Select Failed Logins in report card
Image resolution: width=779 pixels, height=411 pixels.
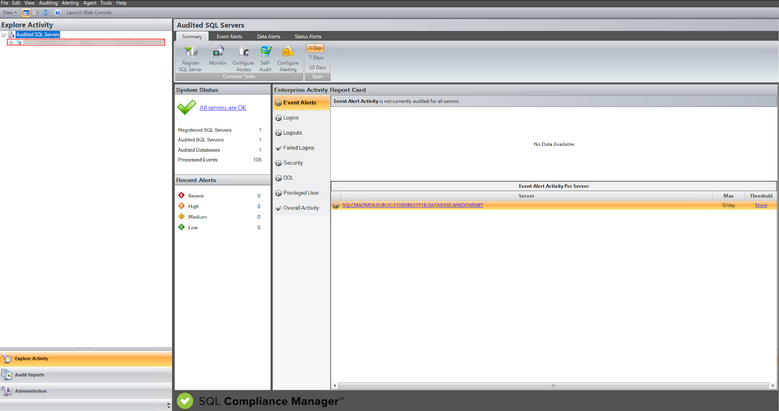(x=301, y=148)
